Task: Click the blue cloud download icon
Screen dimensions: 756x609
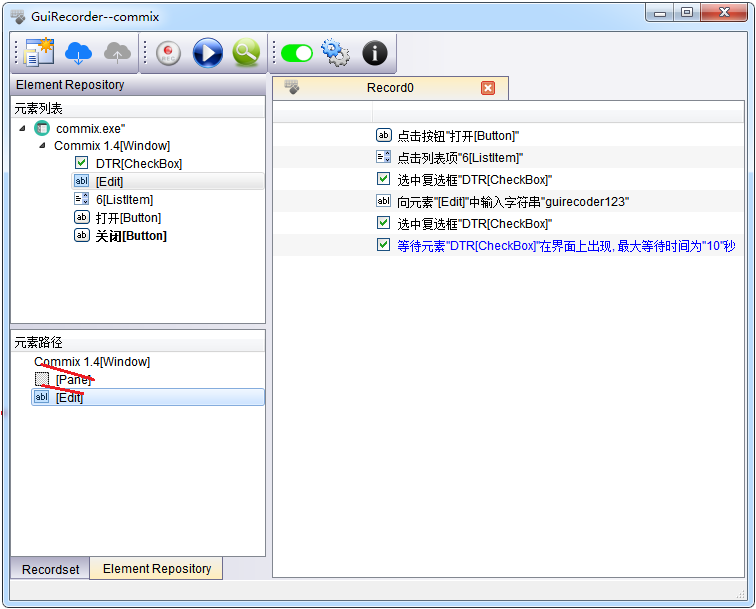Action: click(78, 53)
